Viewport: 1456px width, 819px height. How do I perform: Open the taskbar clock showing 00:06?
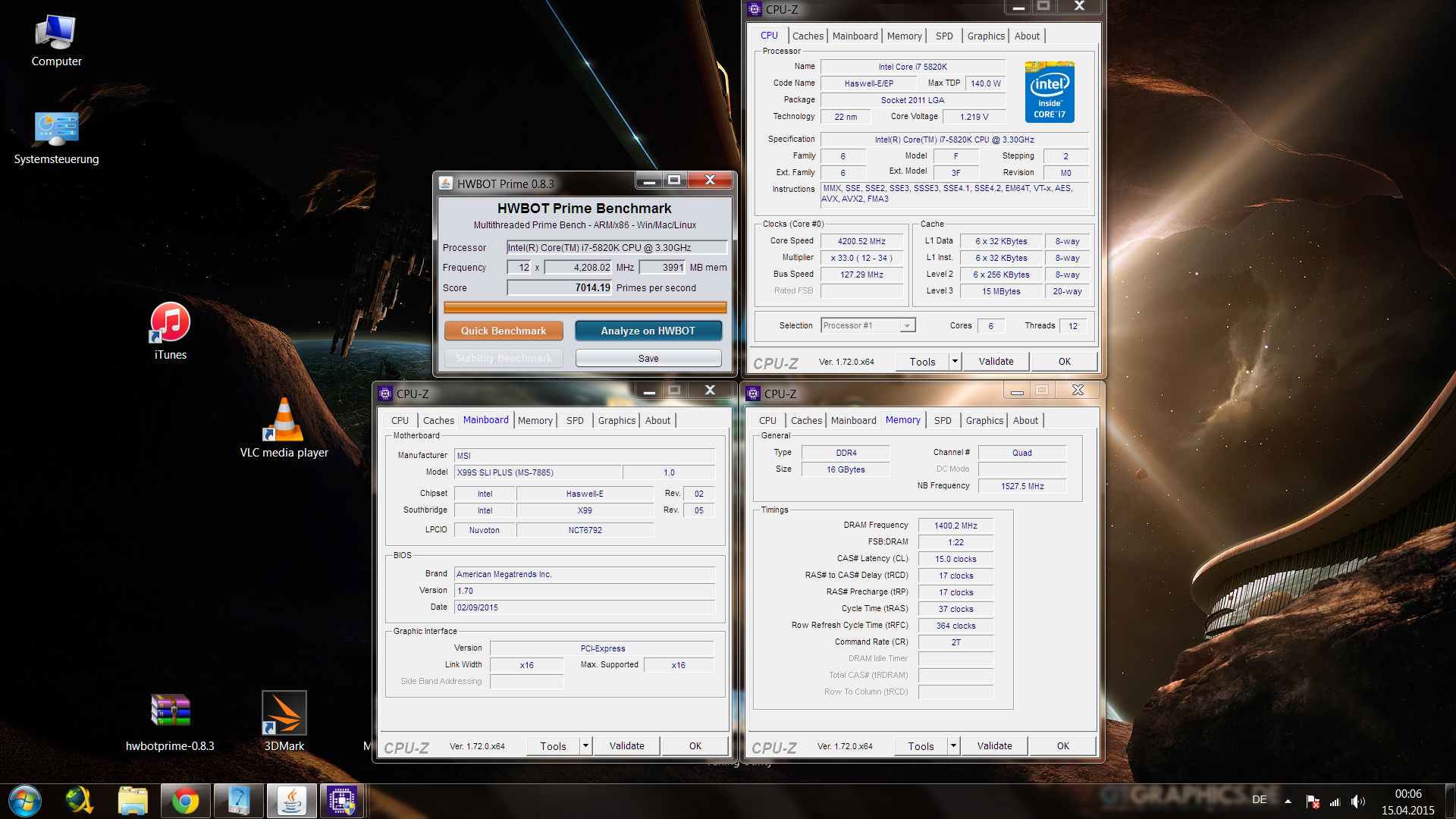click(x=1407, y=802)
